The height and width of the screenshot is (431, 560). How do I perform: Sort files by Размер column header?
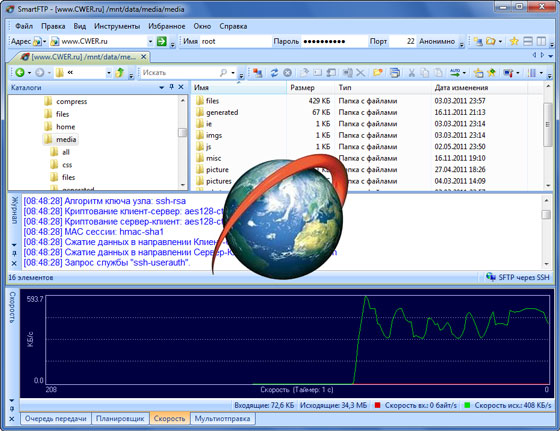(x=302, y=87)
